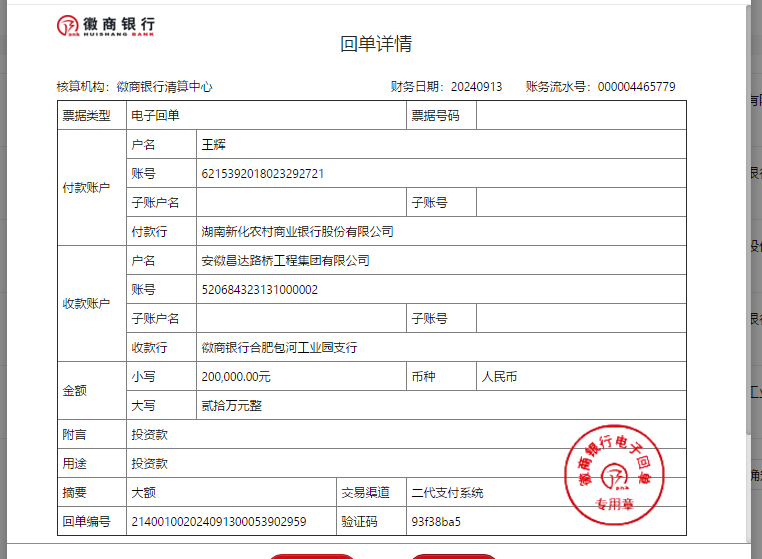The width and height of the screenshot is (762, 559).
Task: Click the transaction channel 二代支付系统
Action: pyautogui.click(x=447, y=493)
